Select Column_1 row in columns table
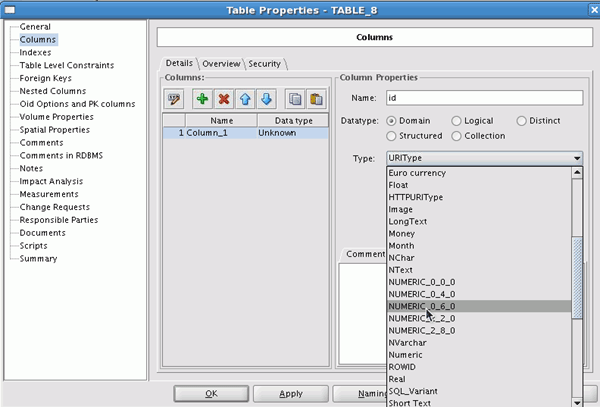Viewport: 600px width, 407px height. pos(245,133)
